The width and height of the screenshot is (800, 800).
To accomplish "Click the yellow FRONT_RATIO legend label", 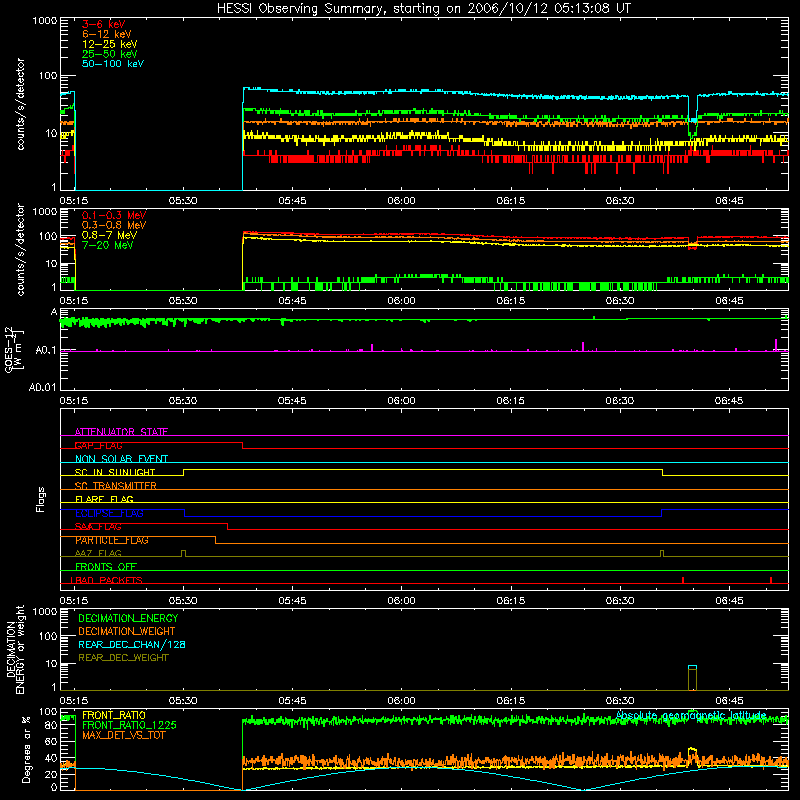I will click(x=114, y=715).
